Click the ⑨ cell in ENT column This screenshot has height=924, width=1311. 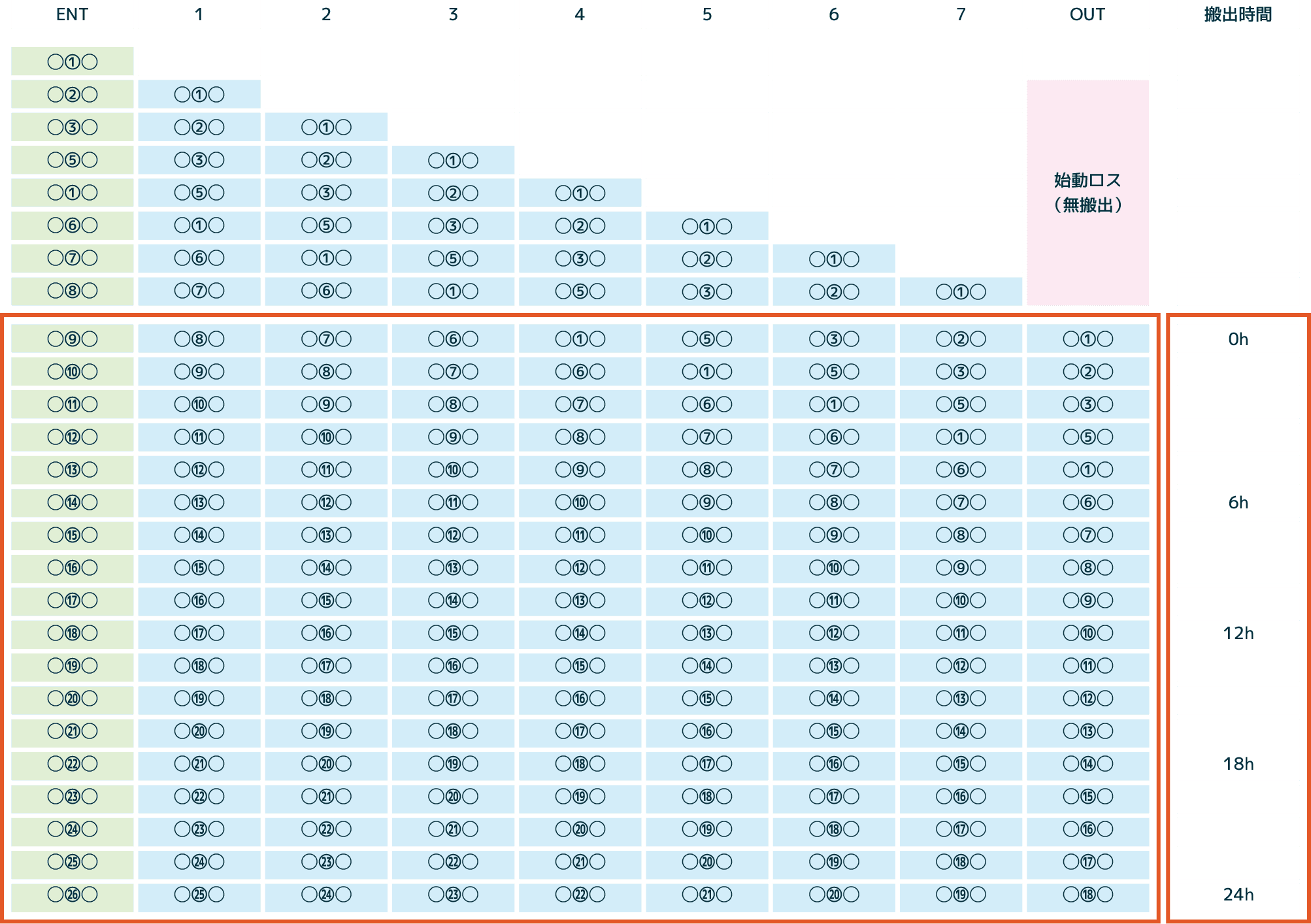73,339
